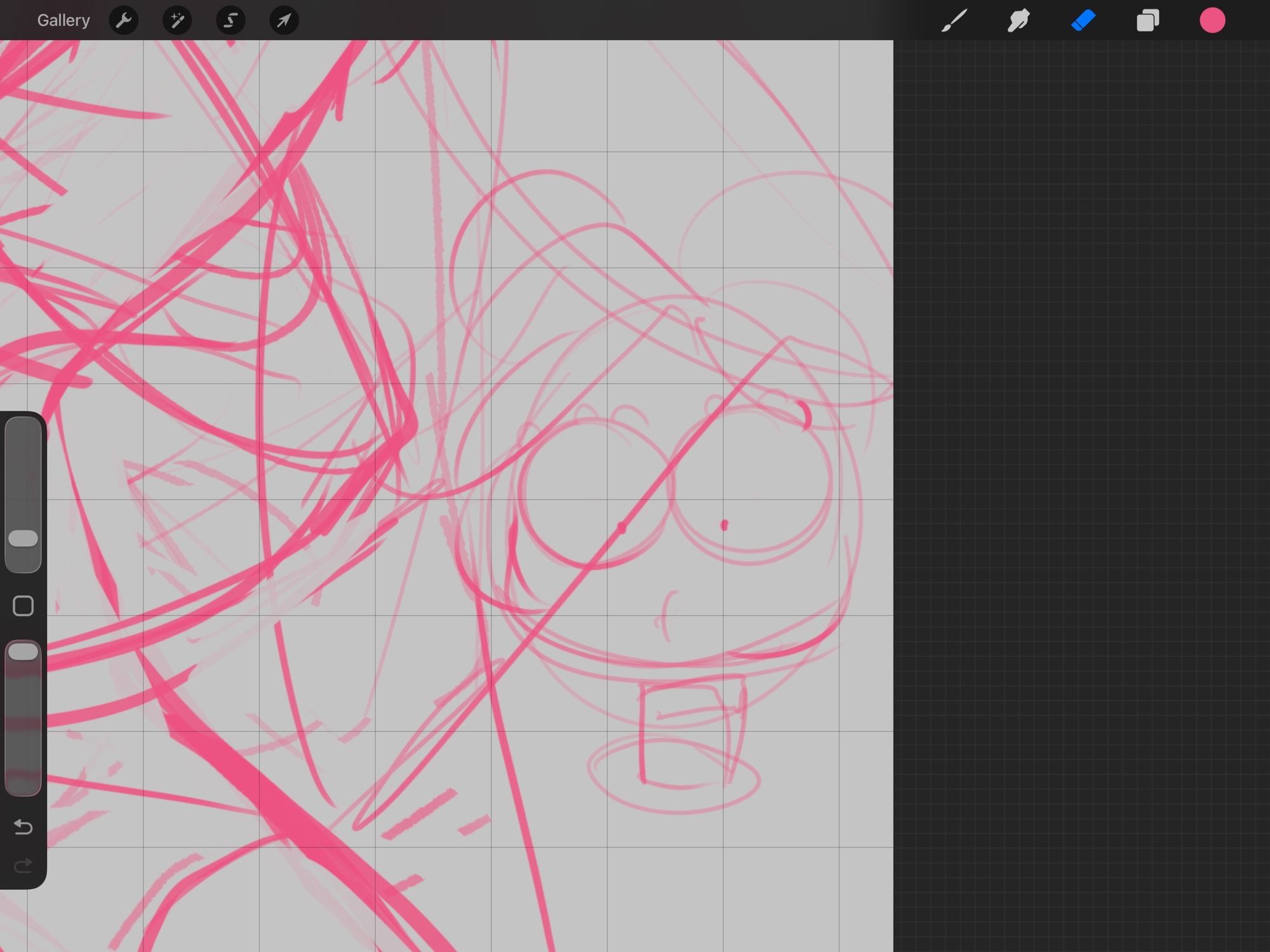1270x952 pixels.
Task: Open the Adjustments magic wand menu
Action: point(177,20)
